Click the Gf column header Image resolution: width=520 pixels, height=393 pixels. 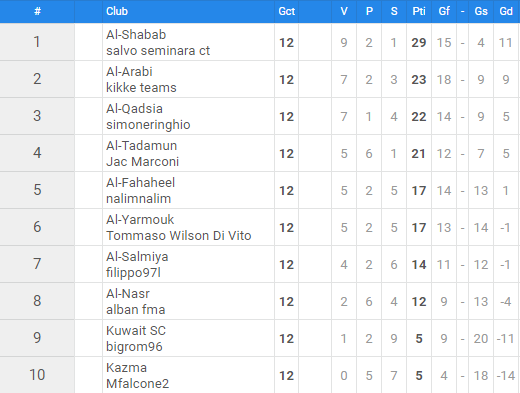coord(444,11)
